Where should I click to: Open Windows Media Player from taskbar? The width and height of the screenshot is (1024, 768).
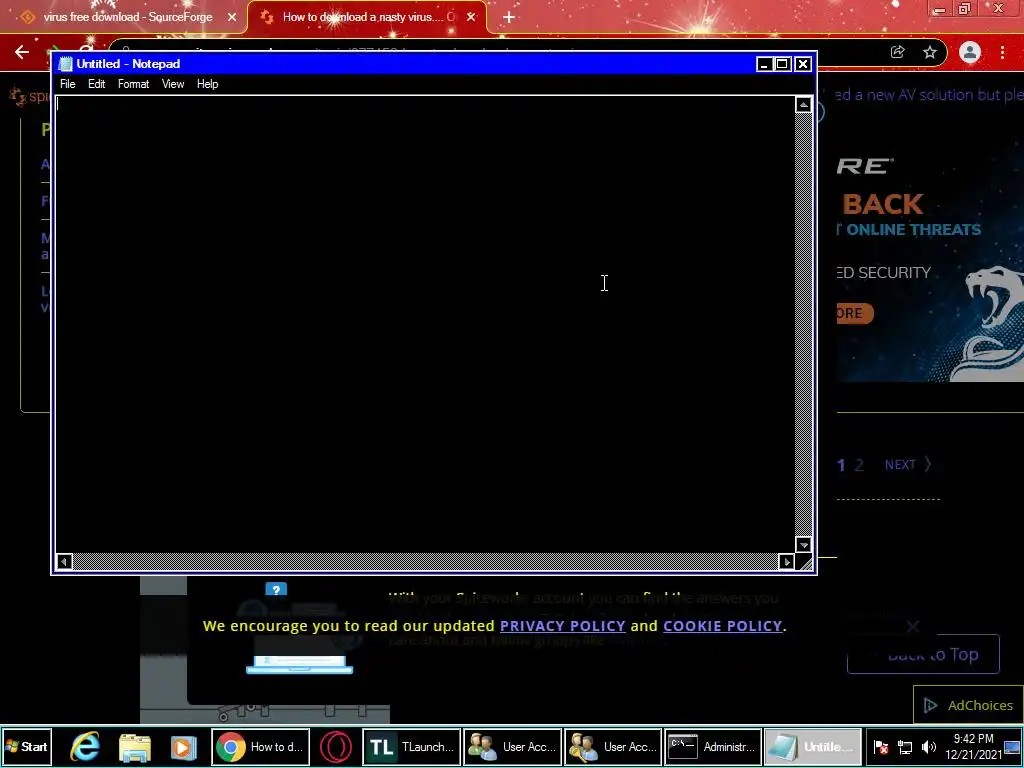click(184, 748)
